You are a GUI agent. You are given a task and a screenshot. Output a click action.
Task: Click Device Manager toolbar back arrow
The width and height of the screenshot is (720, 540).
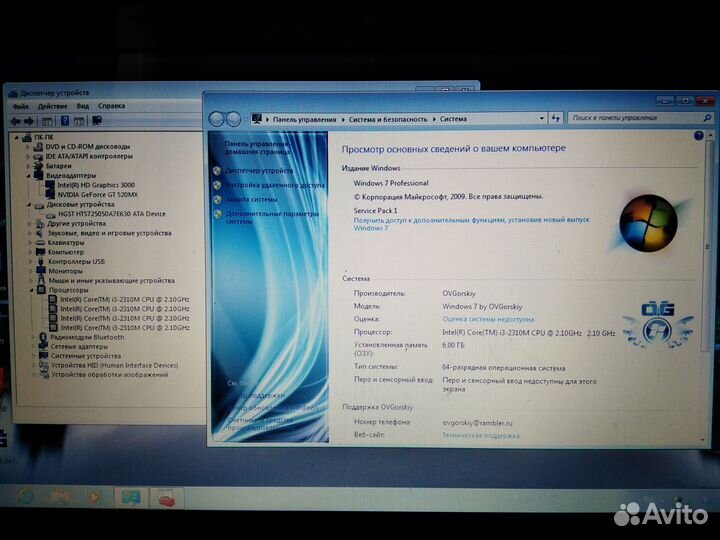[15, 121]
